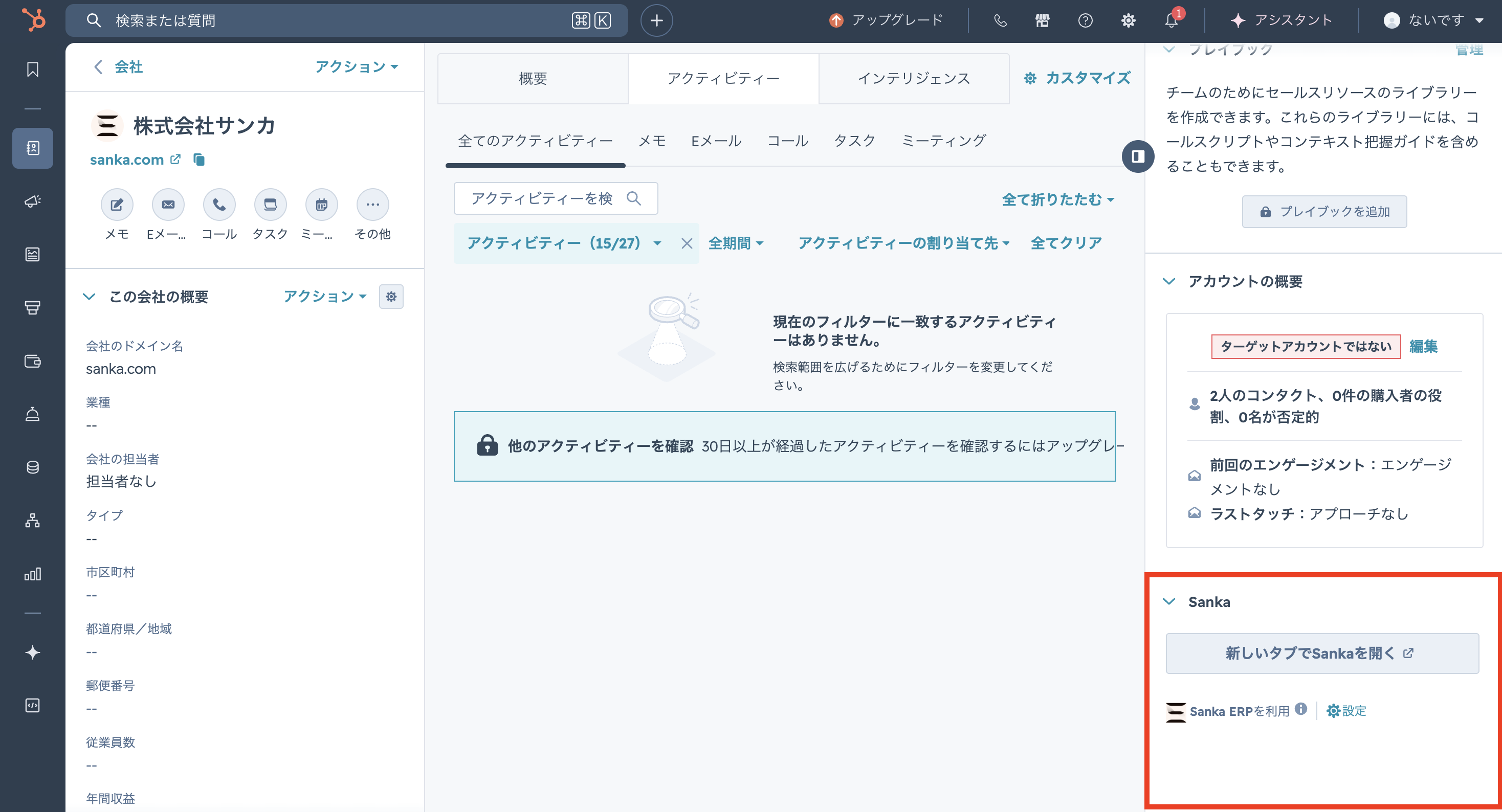Open the その他 more actions icon

pyautogui.click(x=372, y=205)
